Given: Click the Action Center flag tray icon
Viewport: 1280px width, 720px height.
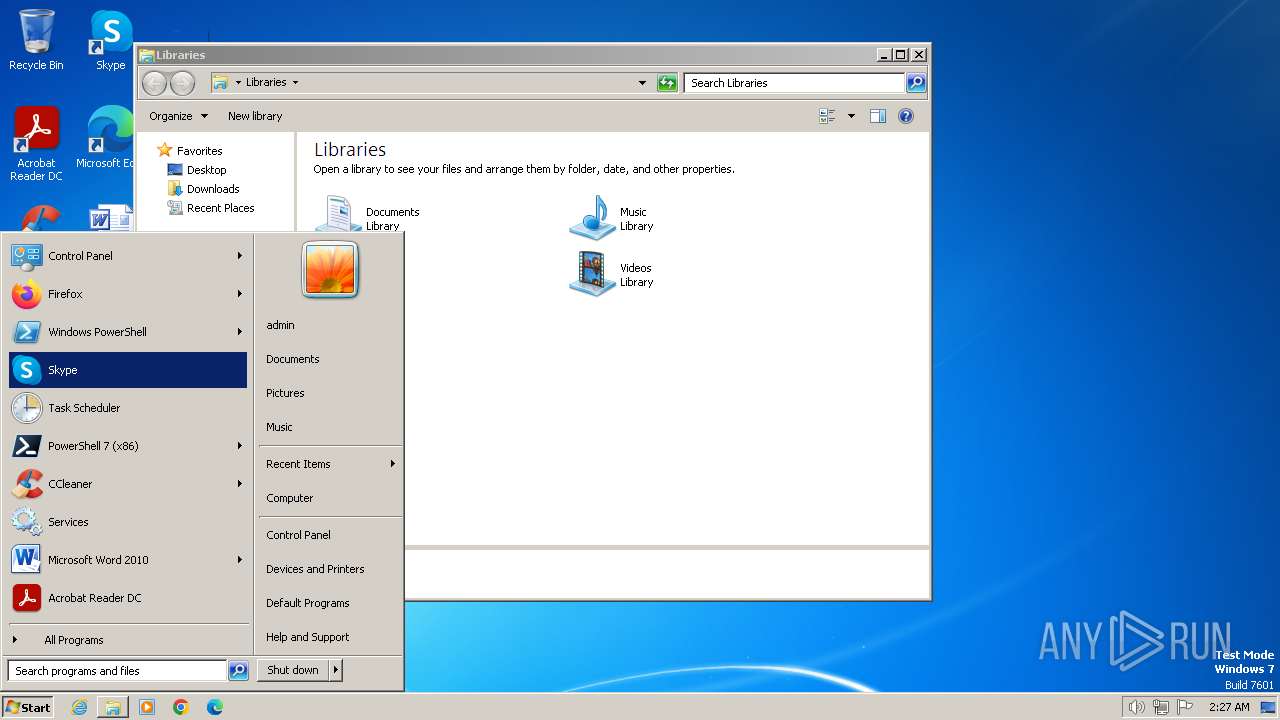Looking at the screenshot, I should coord(1185,707).
